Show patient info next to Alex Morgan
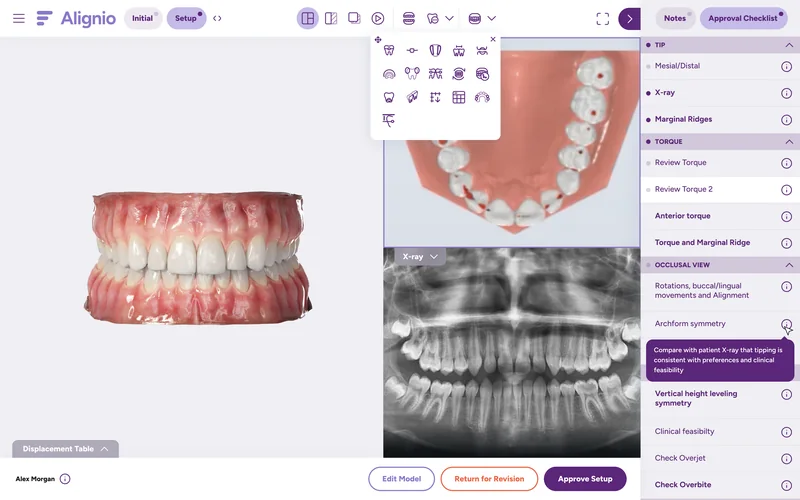Viewport: 800px width, 500px height. click(x=65, y=479)
